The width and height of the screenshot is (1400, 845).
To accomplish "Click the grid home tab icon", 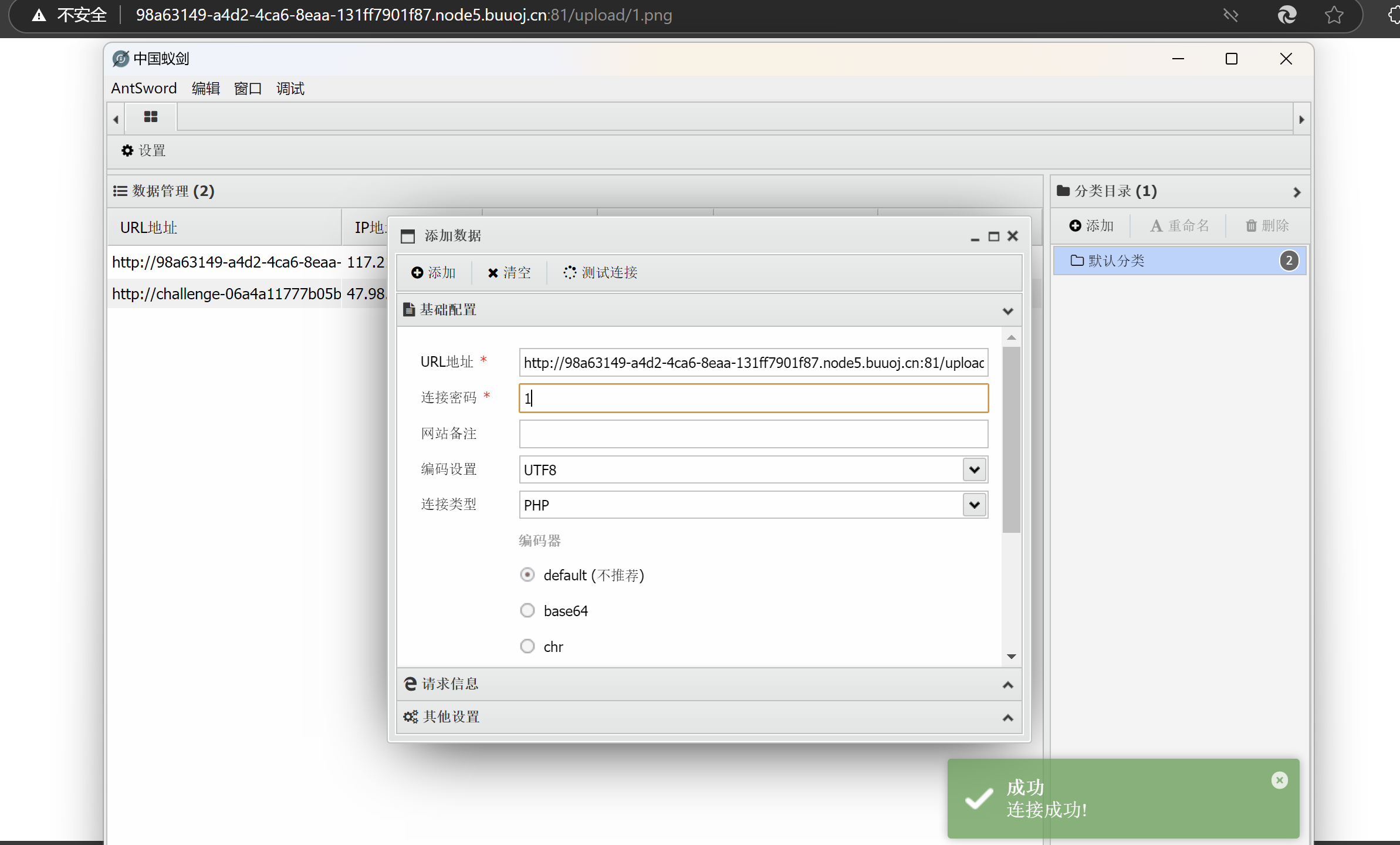I will pos(151,117).
